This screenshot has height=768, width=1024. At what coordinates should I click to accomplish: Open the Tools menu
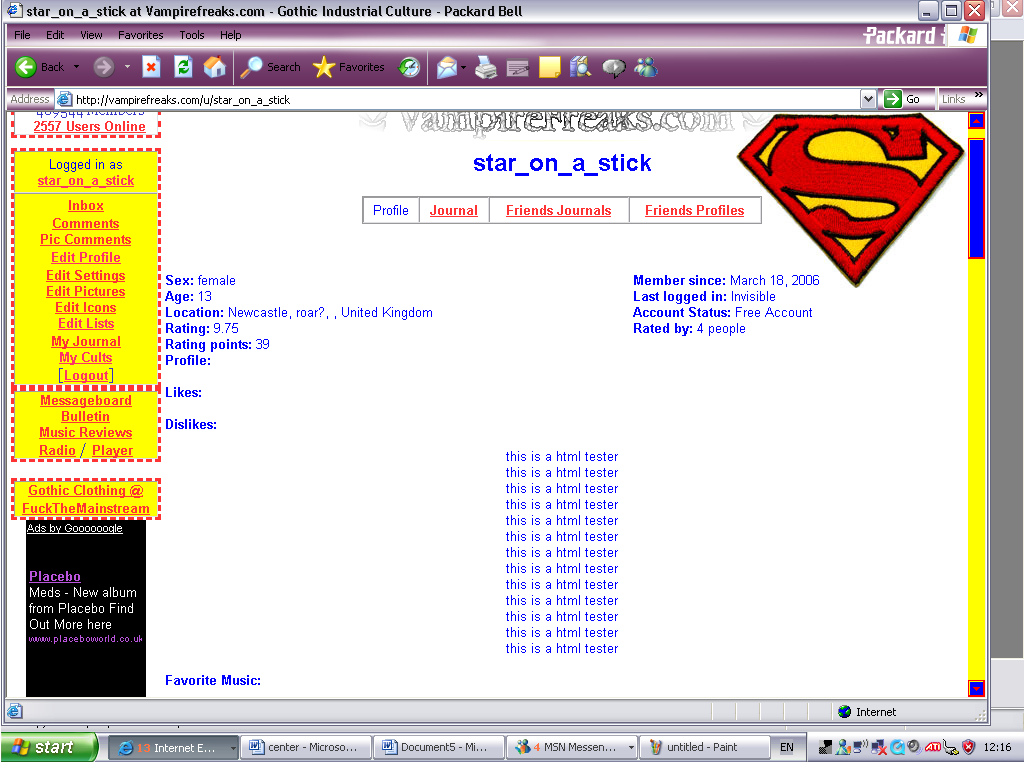point(191,35)
